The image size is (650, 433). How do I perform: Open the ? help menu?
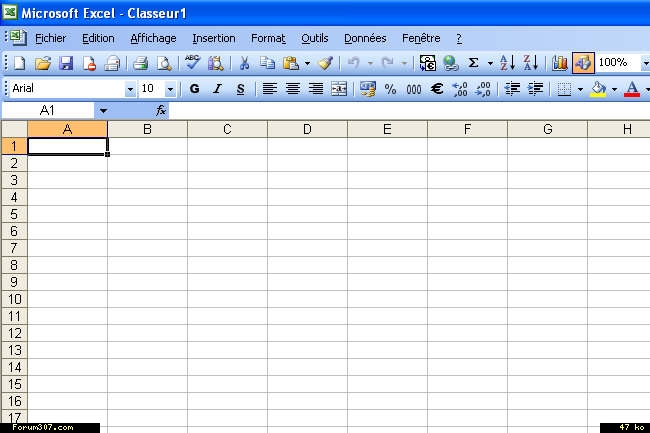coord(459,39)
